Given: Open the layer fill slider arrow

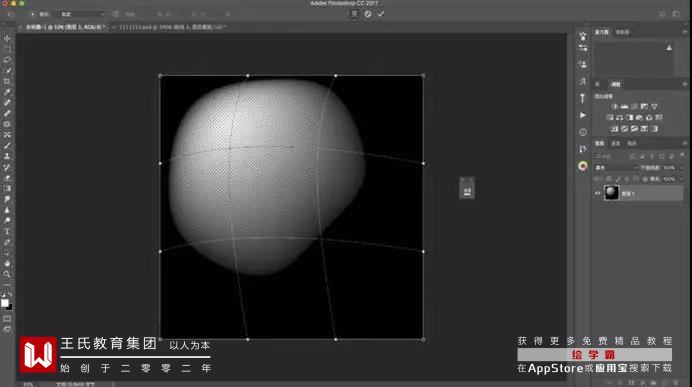Looking at the screenshot, I should pos(681,179).
